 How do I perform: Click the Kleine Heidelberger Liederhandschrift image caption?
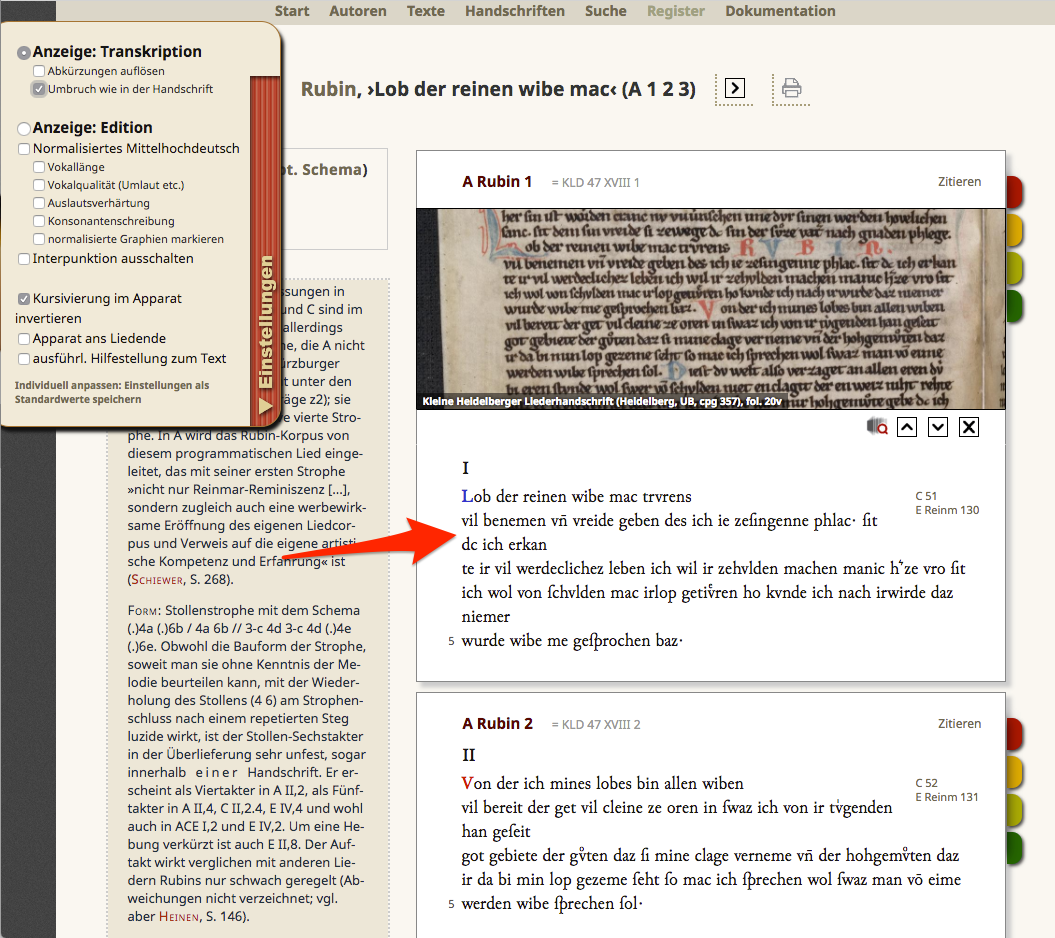[602, 402]
